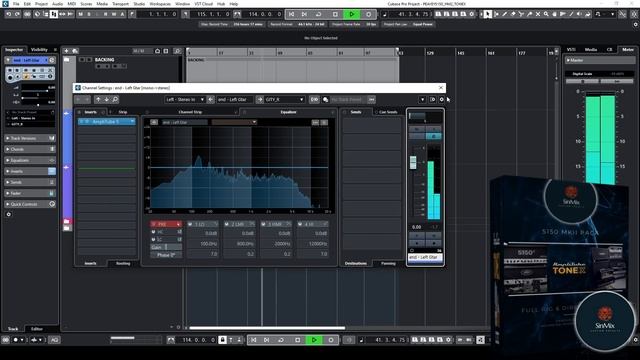
Task: Go to previous channel up arrow
Action: click(x=98, y=100)
